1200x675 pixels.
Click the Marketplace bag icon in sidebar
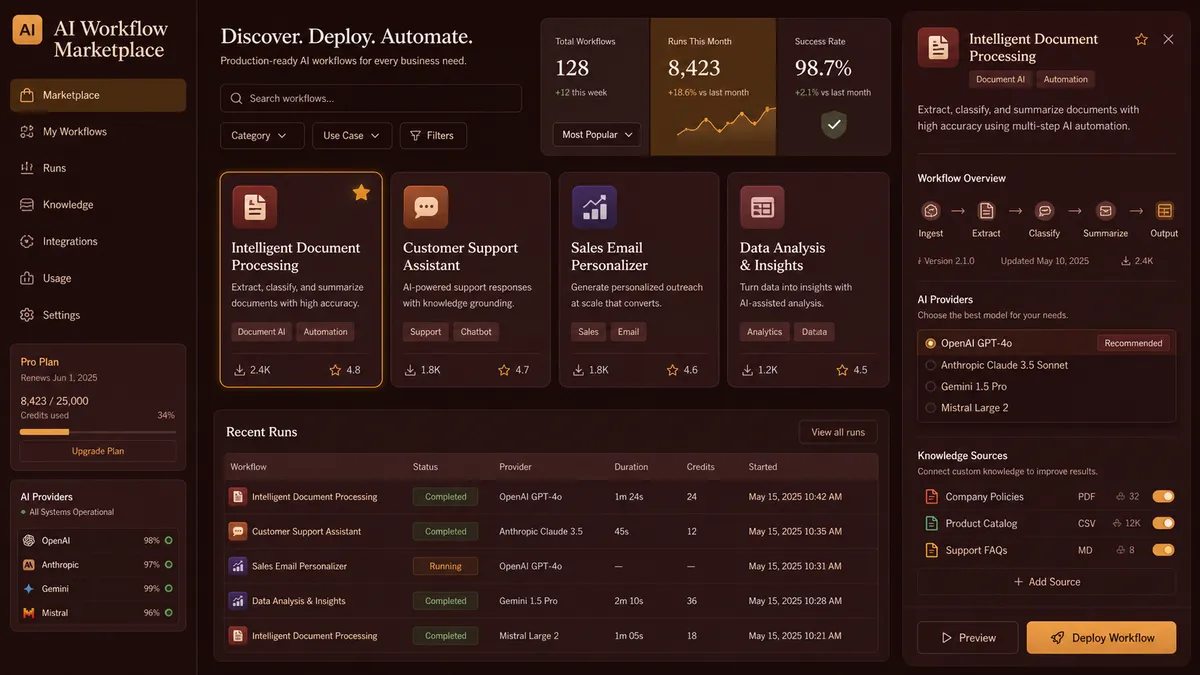click(27, 95)
